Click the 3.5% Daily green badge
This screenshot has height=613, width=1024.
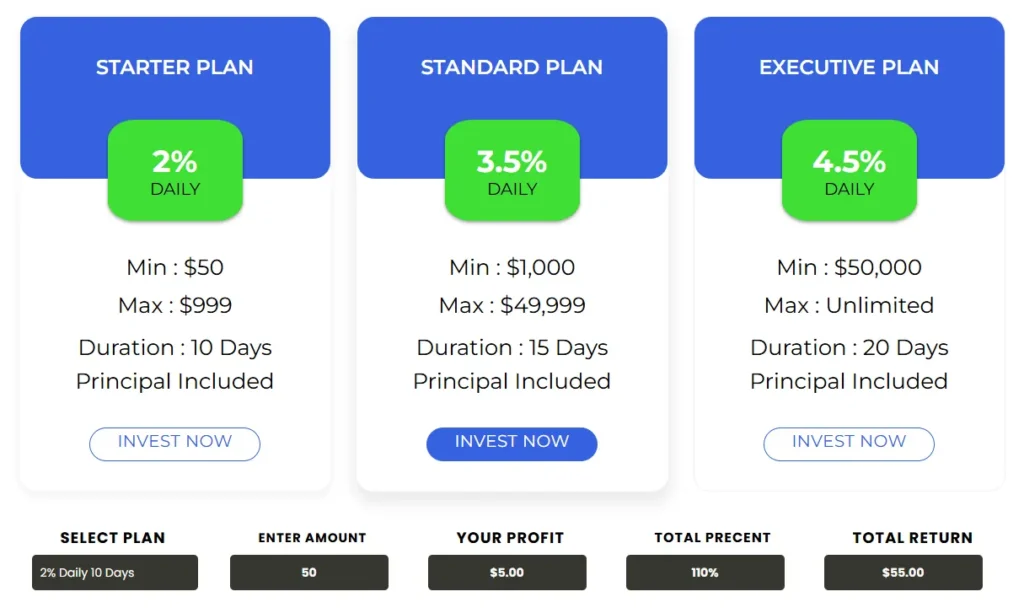tap(512, 171)
